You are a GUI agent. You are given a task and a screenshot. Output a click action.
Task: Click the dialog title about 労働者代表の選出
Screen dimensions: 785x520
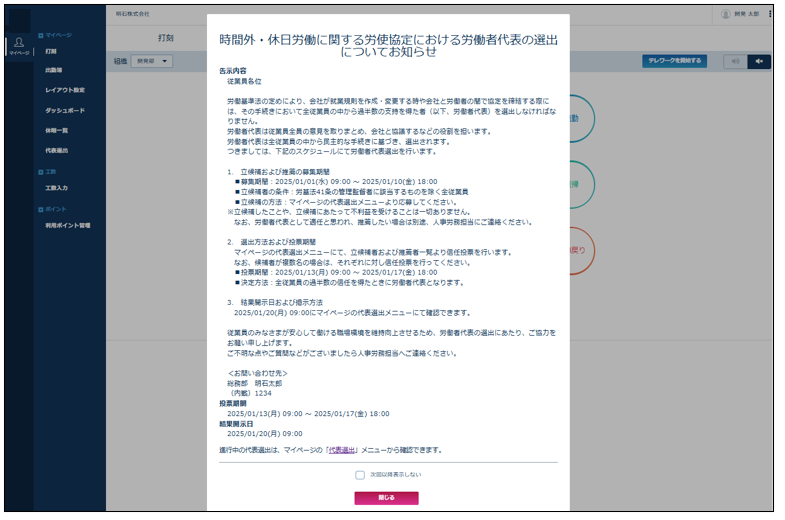coord(388,46)
